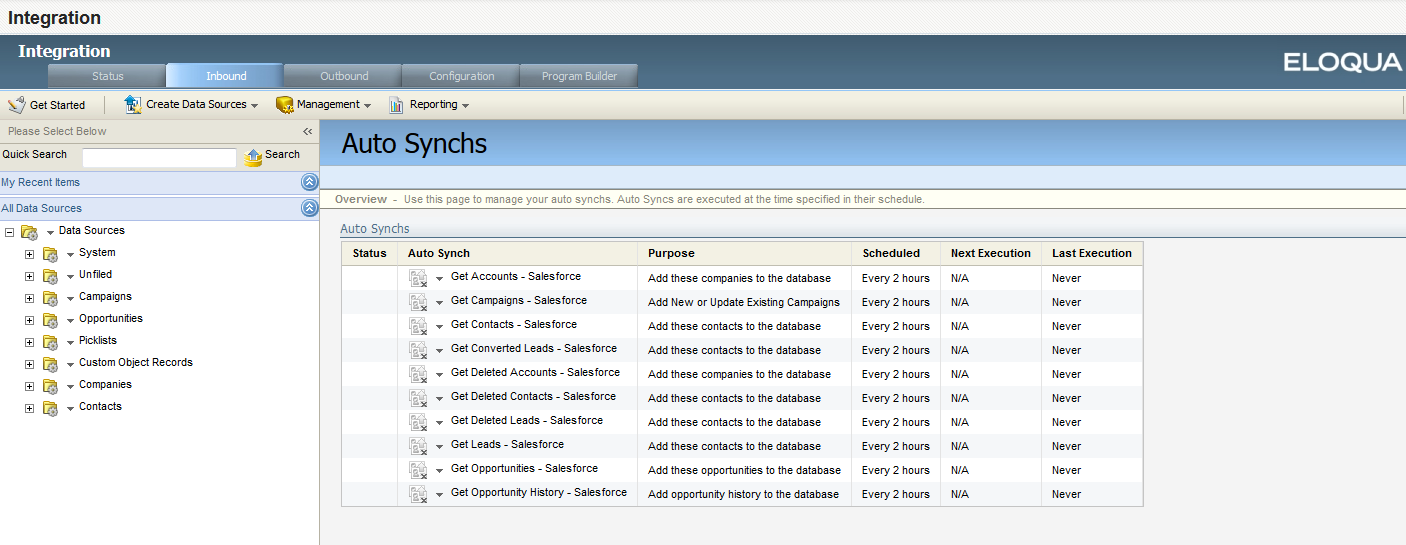Switch to the Outbound tab
The height and width of the screenshot is (545, 1406).
pos(343,76)
